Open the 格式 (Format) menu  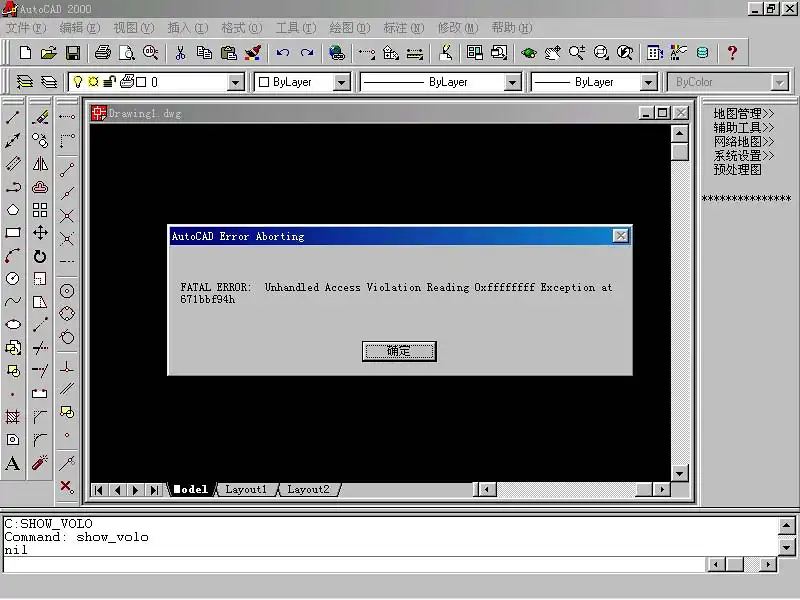point(240,28)
